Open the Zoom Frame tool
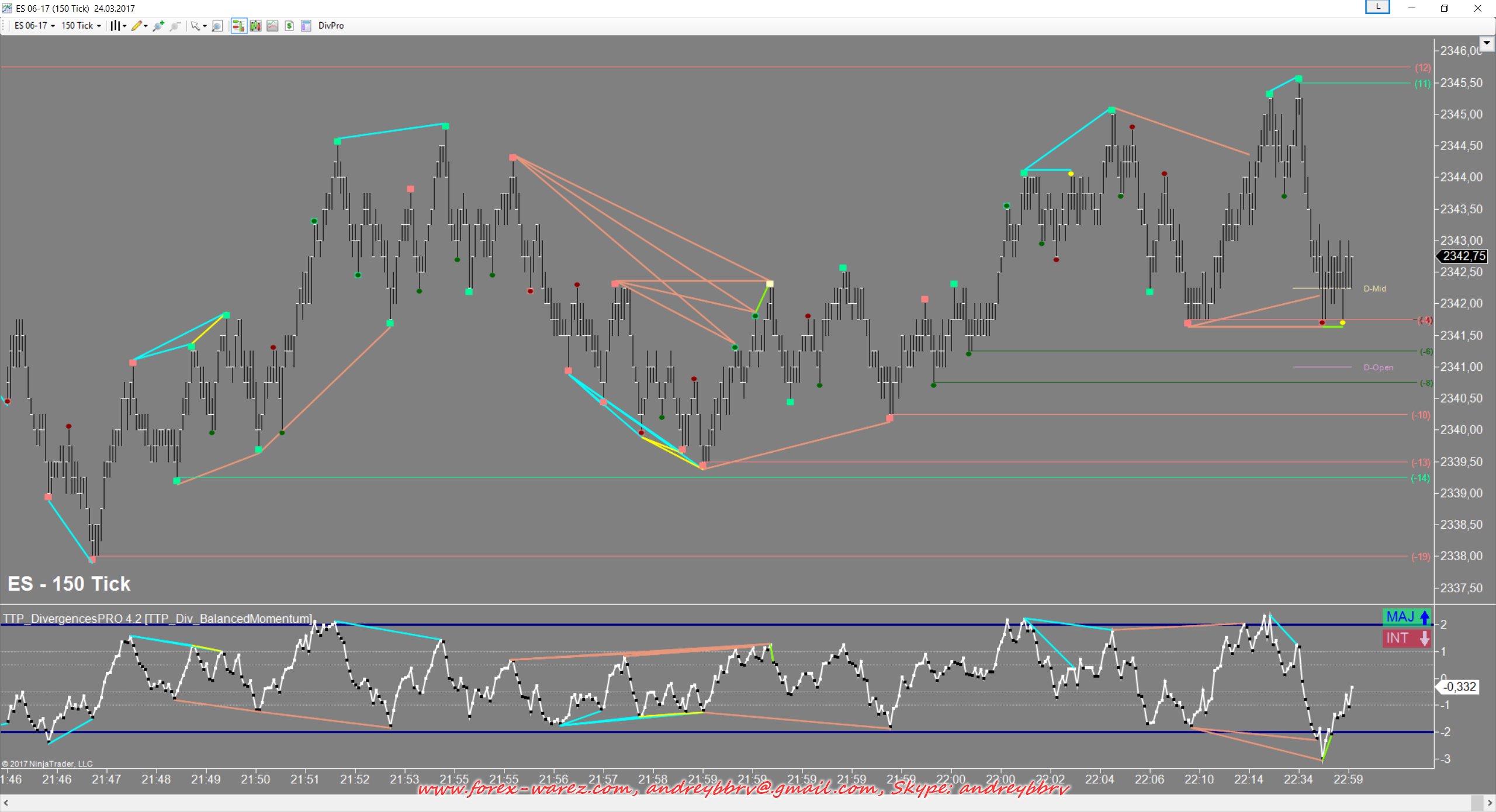The height and width of the screenshot is (812, 1496). tap(217, 26)
